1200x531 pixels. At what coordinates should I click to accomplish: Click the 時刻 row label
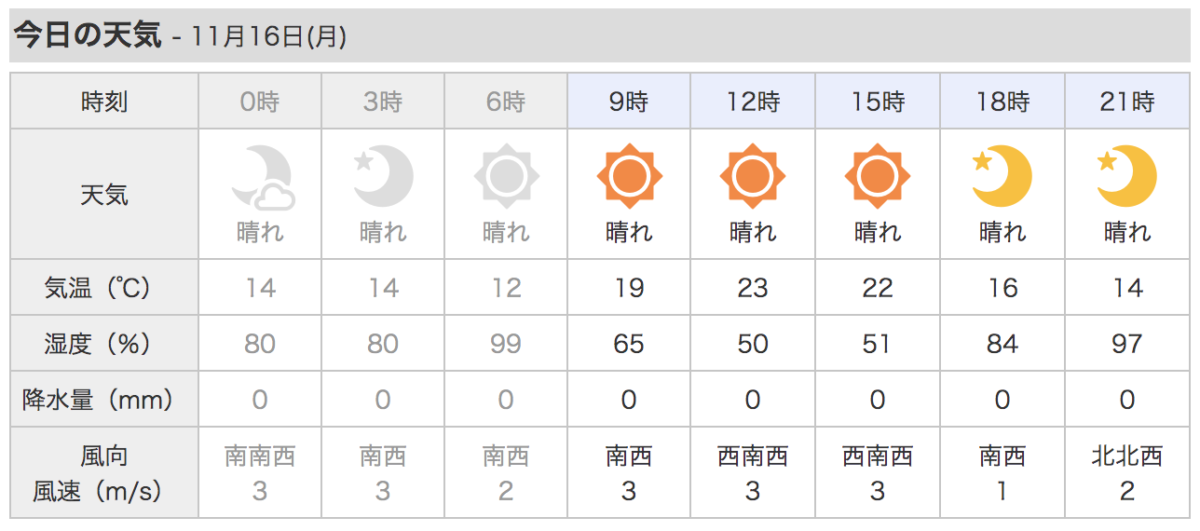(x=105, y=101)
